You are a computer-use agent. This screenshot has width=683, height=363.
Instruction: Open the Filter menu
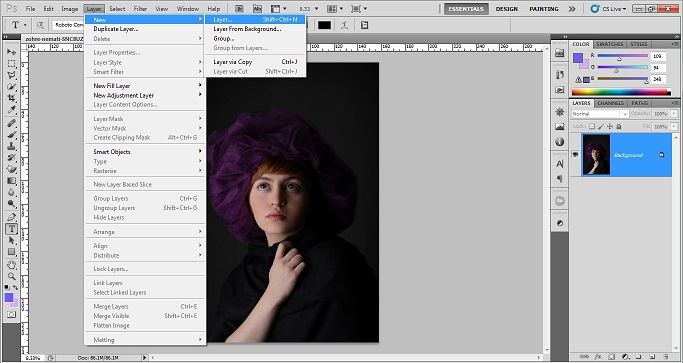point(140,9)
